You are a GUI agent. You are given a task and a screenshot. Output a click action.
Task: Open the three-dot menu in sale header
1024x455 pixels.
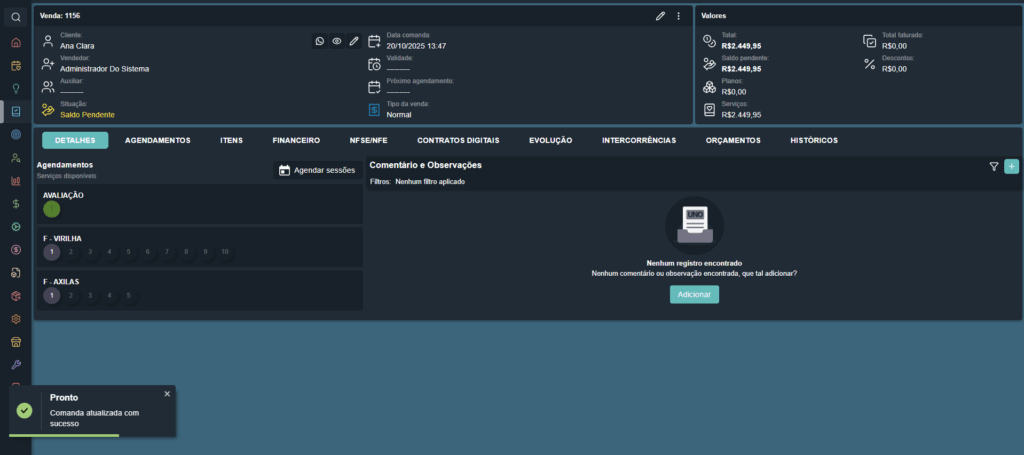coord(678,16)
